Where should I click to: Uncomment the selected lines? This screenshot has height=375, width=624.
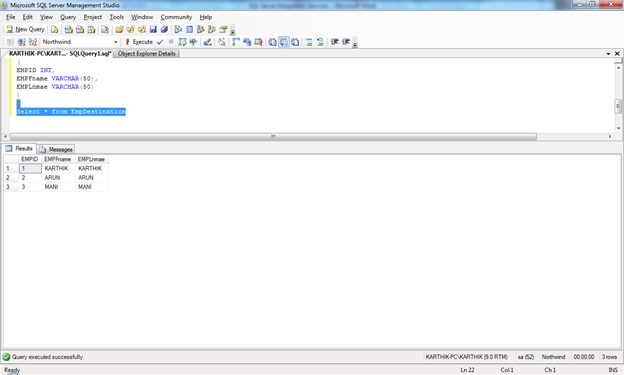(320, 42)
